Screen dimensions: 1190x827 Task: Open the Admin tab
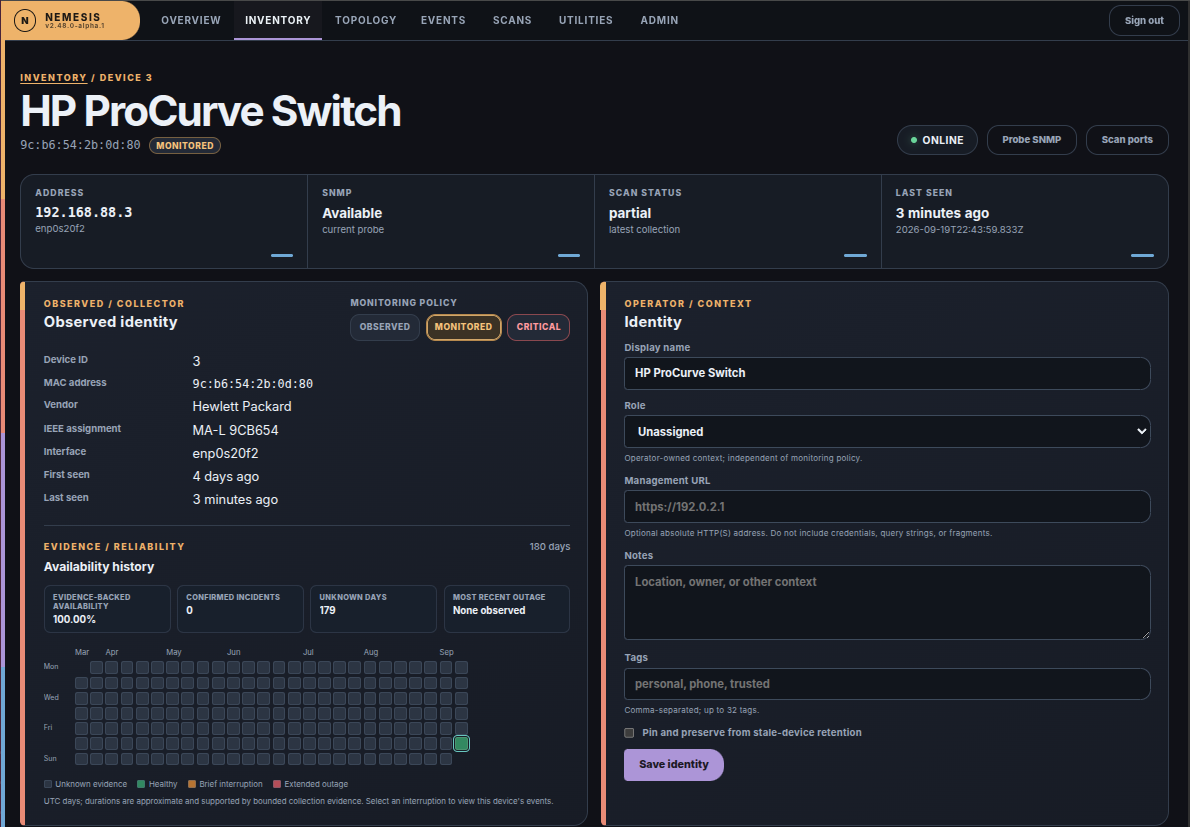(660, 20)
